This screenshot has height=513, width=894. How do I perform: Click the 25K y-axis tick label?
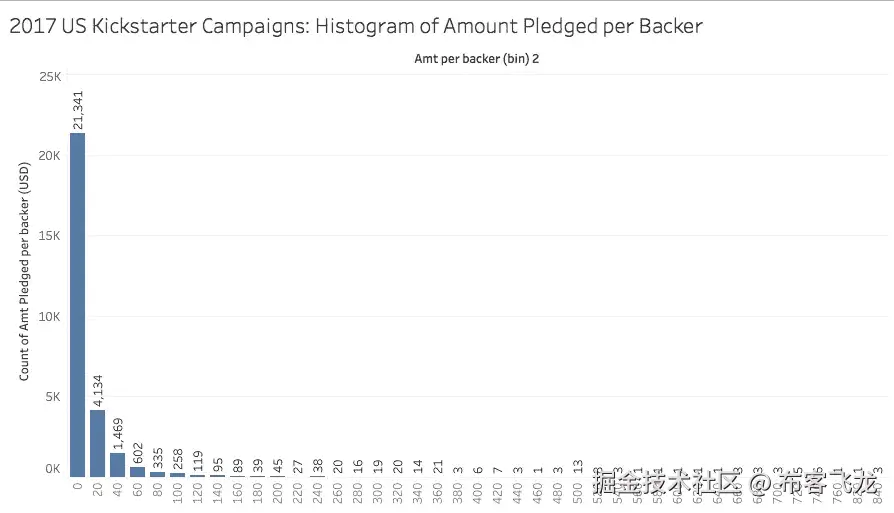(x=50, y=76)
